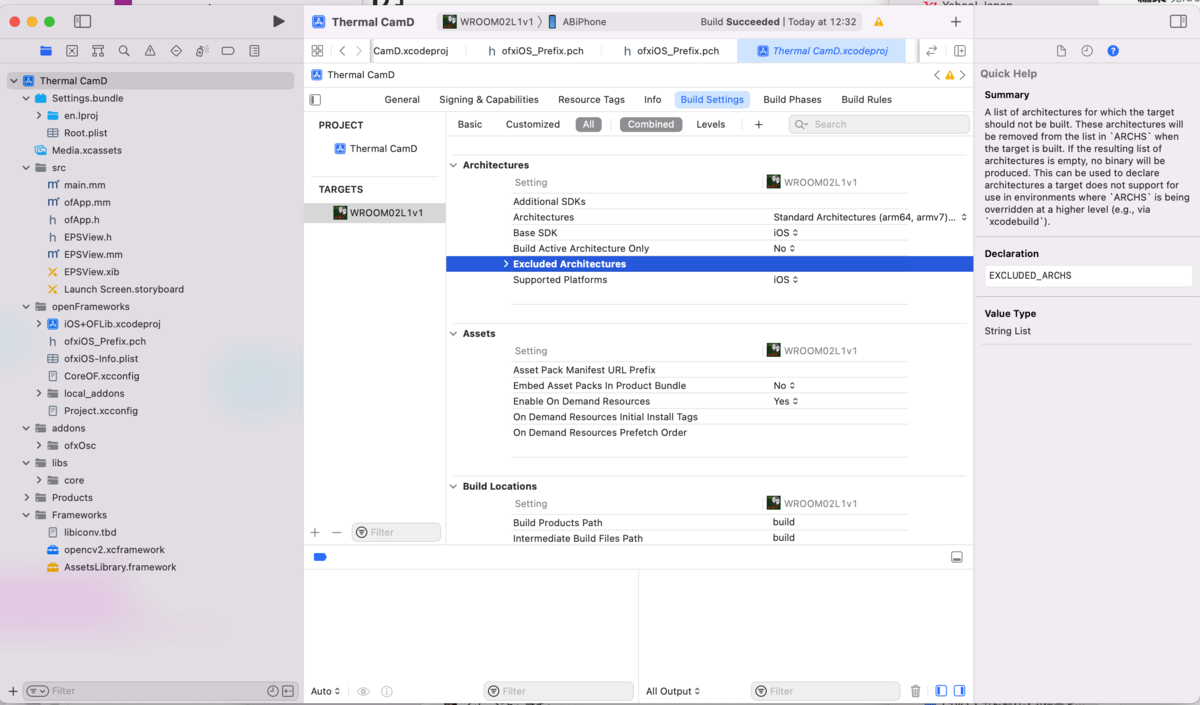Expand the Products group

[x=27, y=498]
